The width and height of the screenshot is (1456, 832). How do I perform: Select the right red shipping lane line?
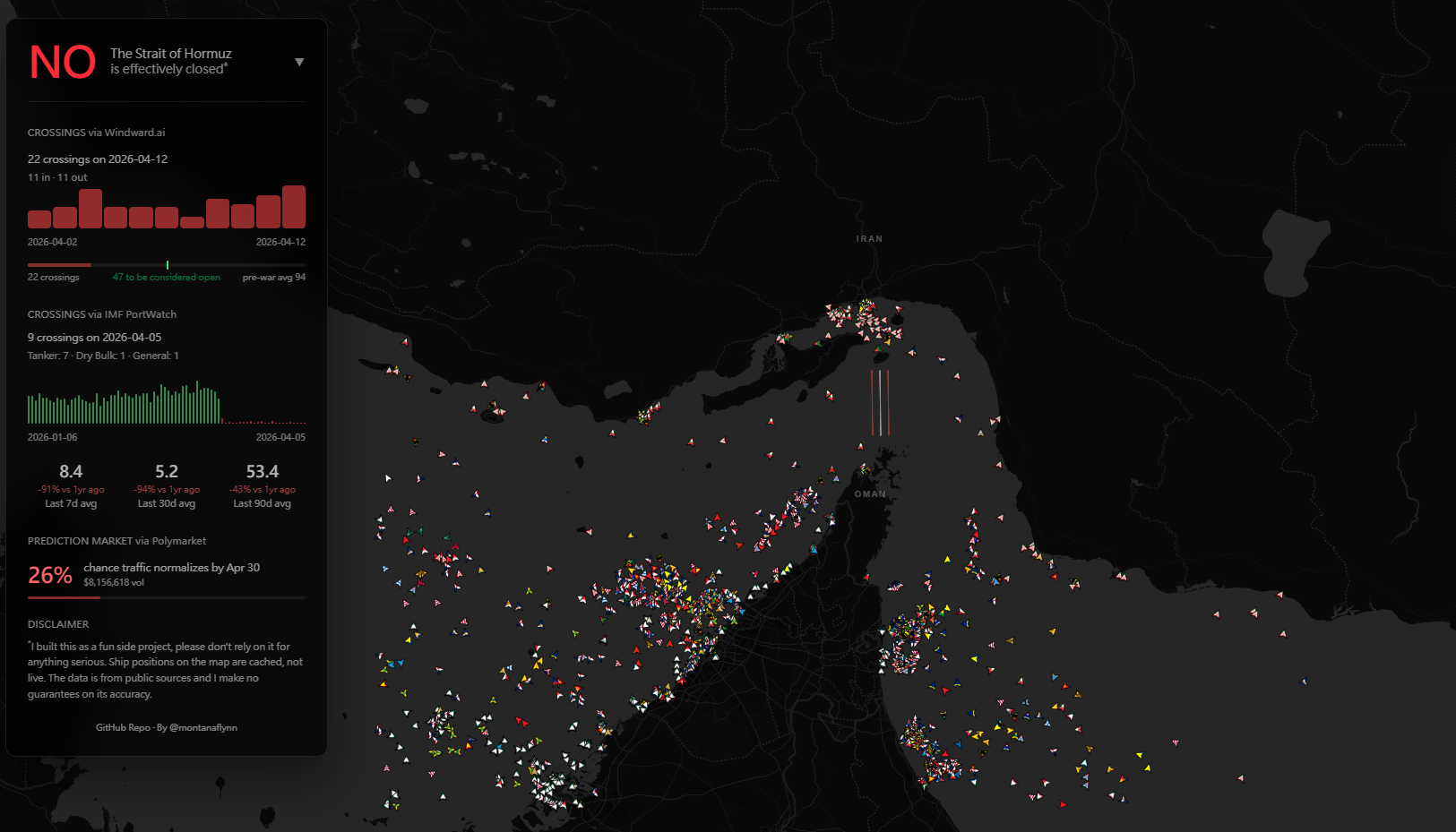coord(888,402)
